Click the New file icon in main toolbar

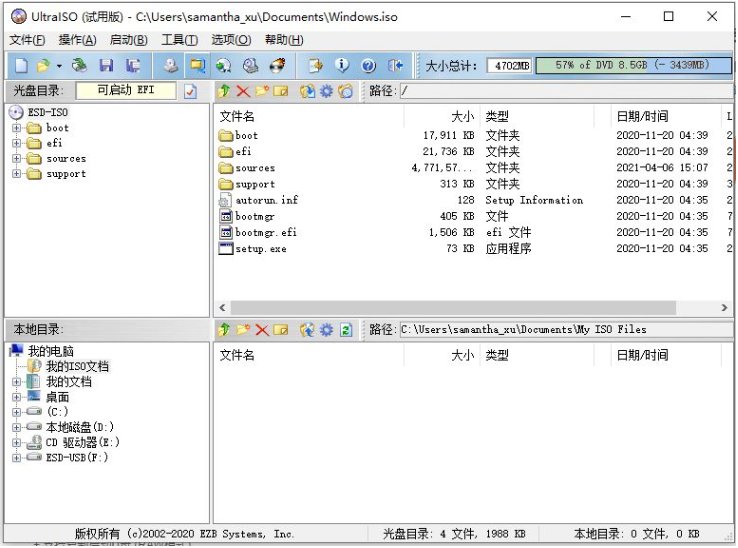point(20,65)
